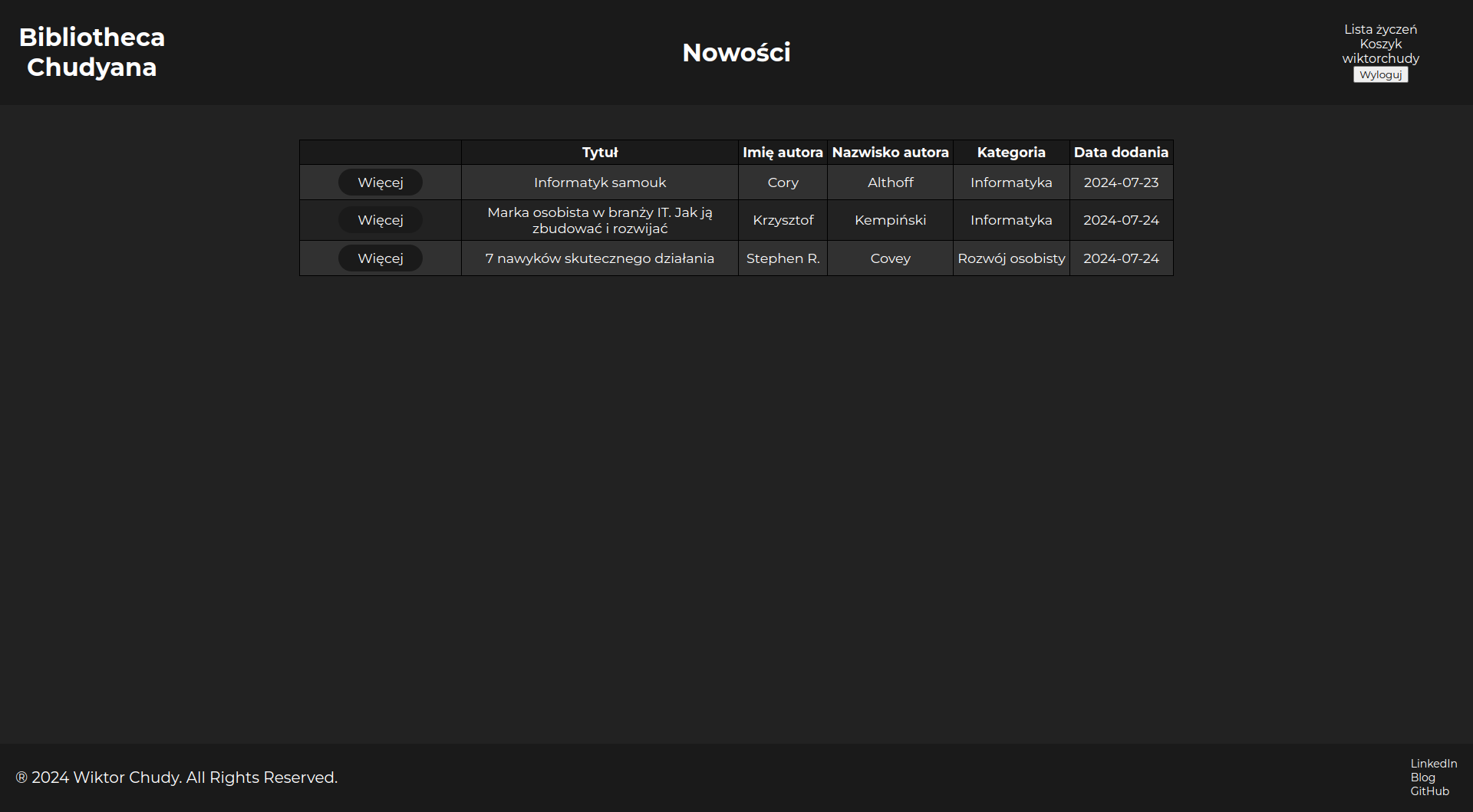The width and height of the screenshot is (1473, 812).
Task: Click the Bibliotheca Chudyana site logo
Action: click(92, 52)
